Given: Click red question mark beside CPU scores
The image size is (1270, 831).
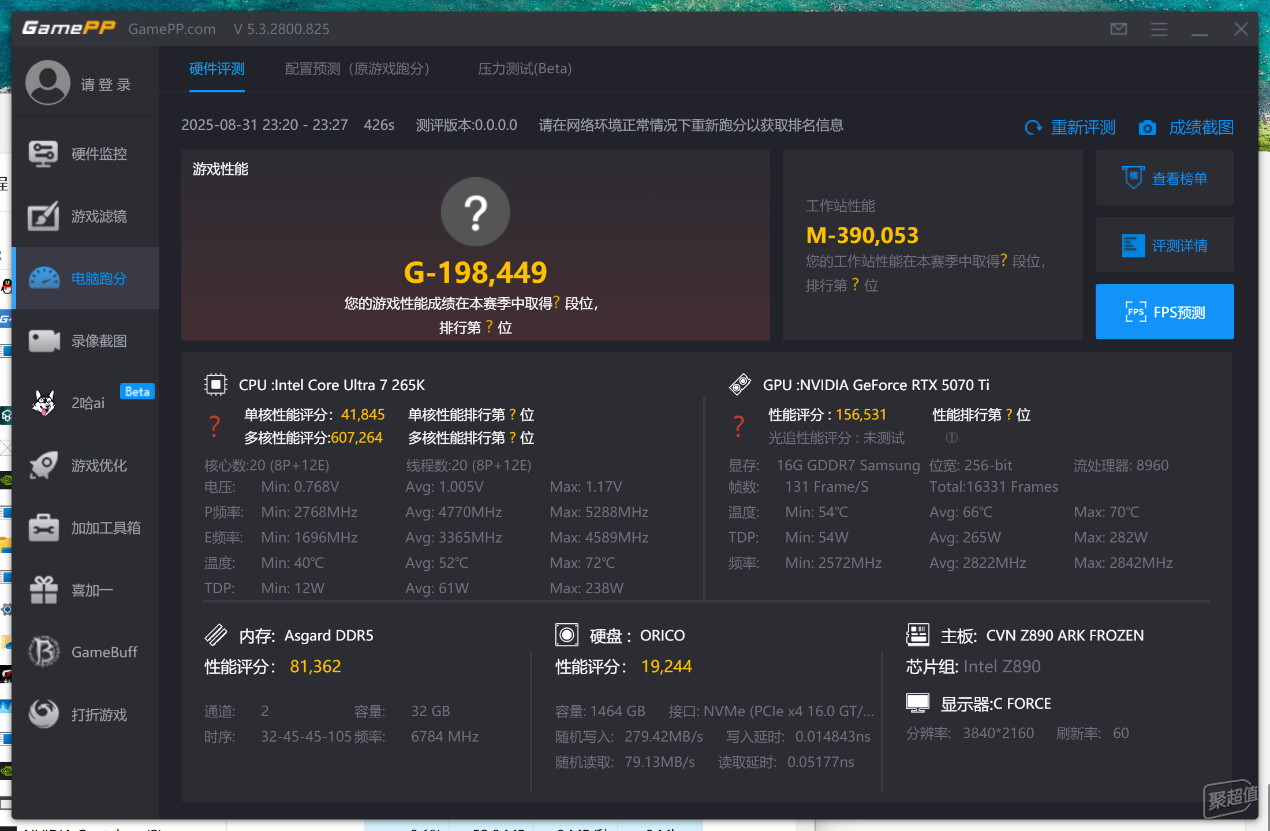Looking at the screenshot, I should pos(214,426).
